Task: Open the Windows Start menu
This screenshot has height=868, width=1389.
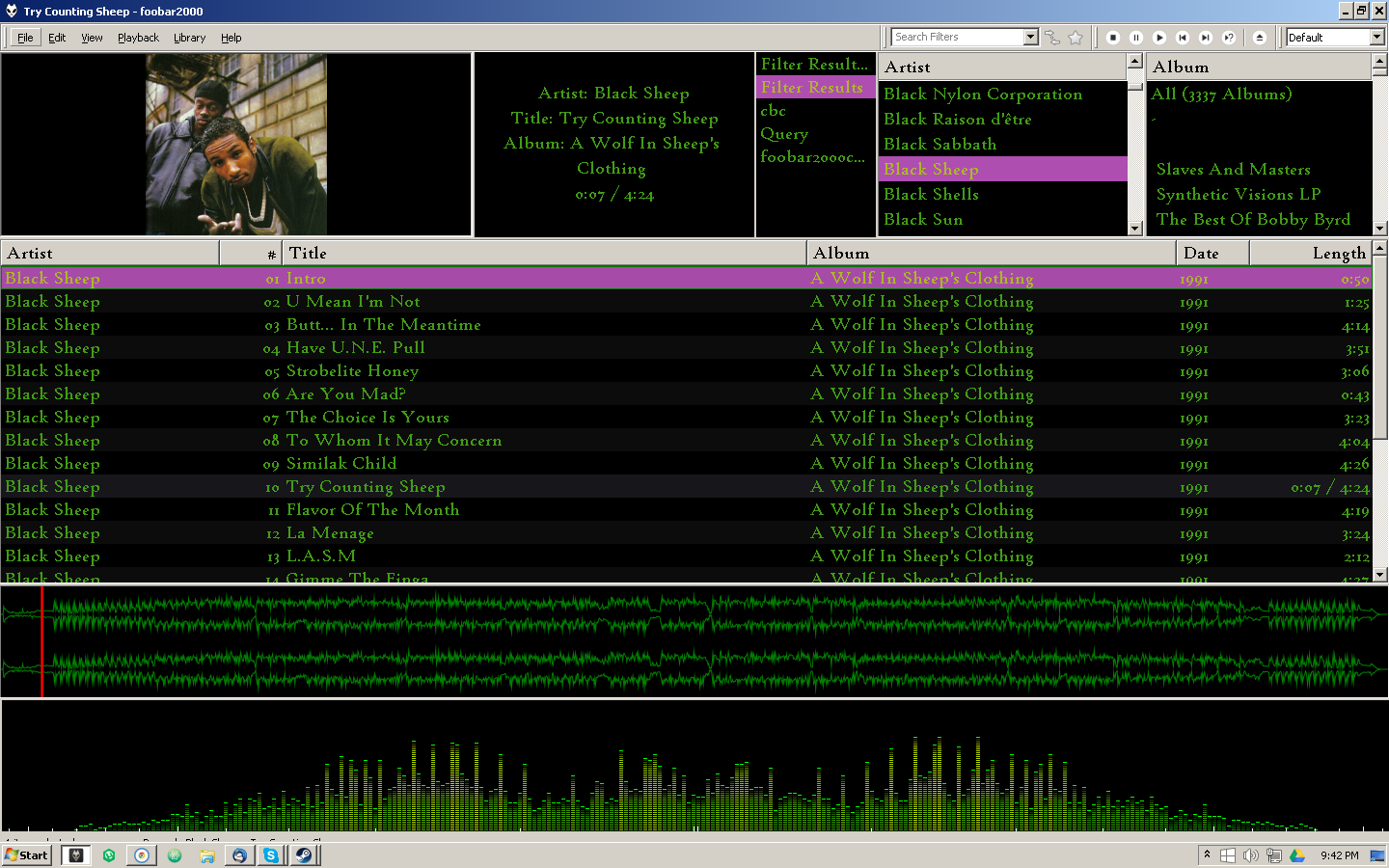Action: click(x=26, y=854)
